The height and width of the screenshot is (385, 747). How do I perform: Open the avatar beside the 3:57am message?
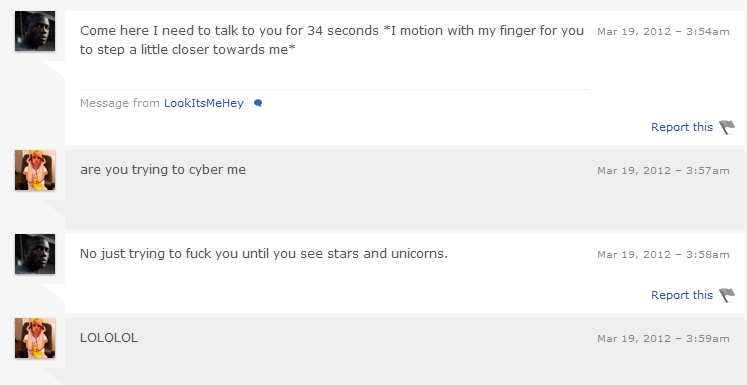(35, 170)
